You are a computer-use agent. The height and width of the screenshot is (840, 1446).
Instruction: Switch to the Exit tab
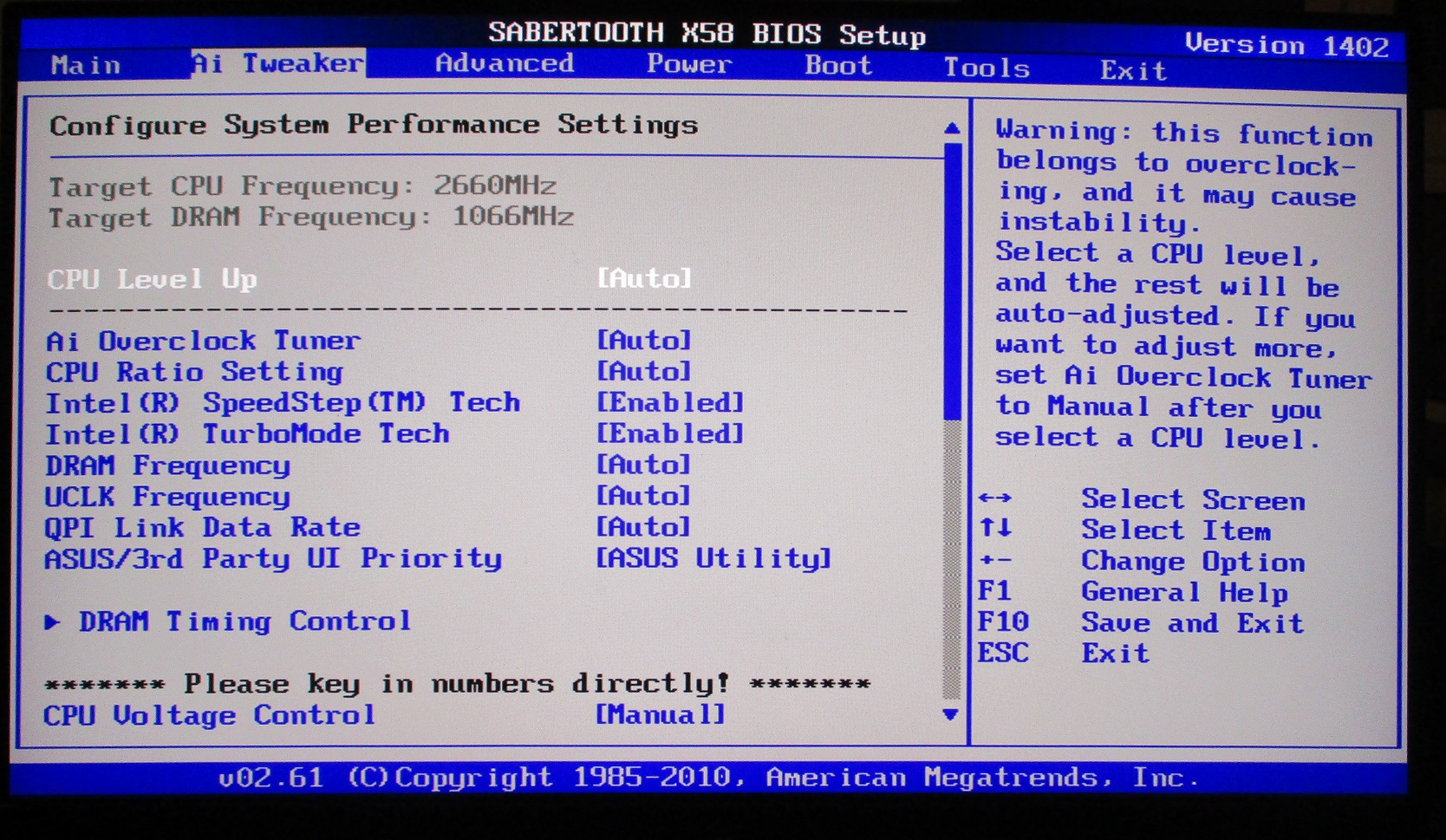(x=1133, y=70)
